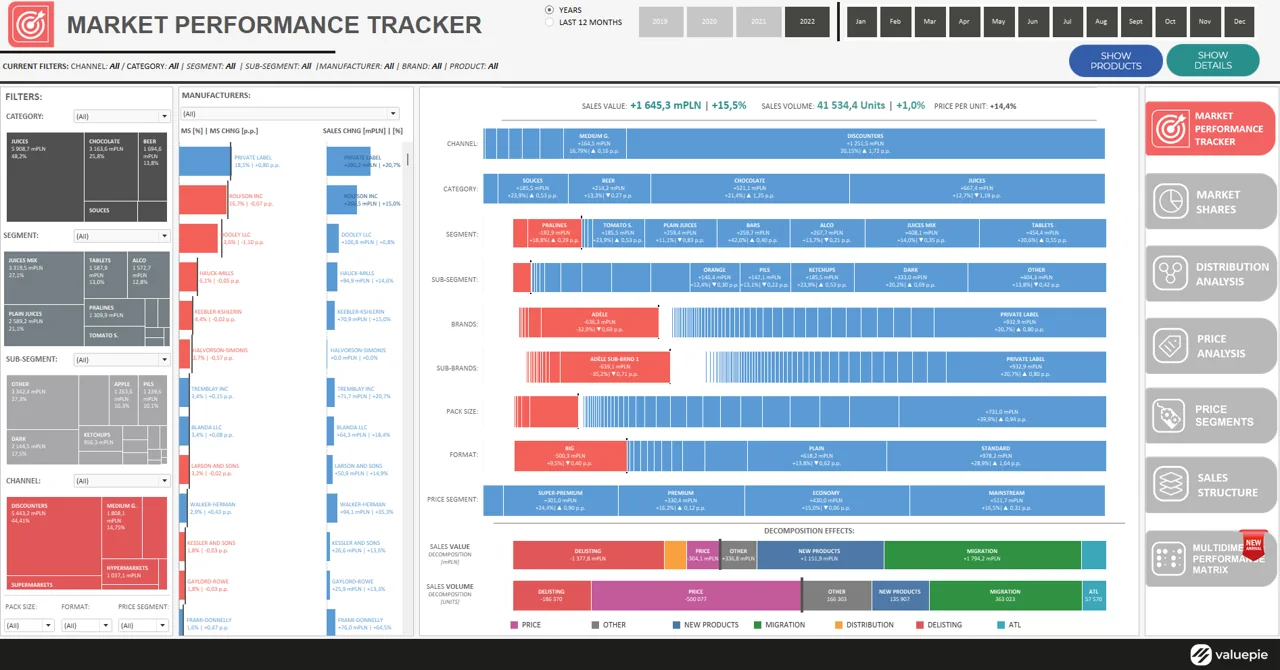
Task: Select the JUICES tile in category treemap
Action: (x=45, y=178)
